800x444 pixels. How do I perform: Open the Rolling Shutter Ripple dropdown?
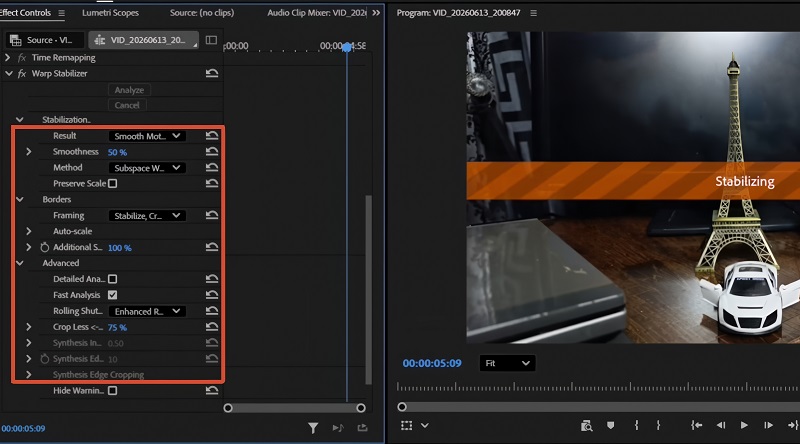pyautogui.click(x=147, y=311)
